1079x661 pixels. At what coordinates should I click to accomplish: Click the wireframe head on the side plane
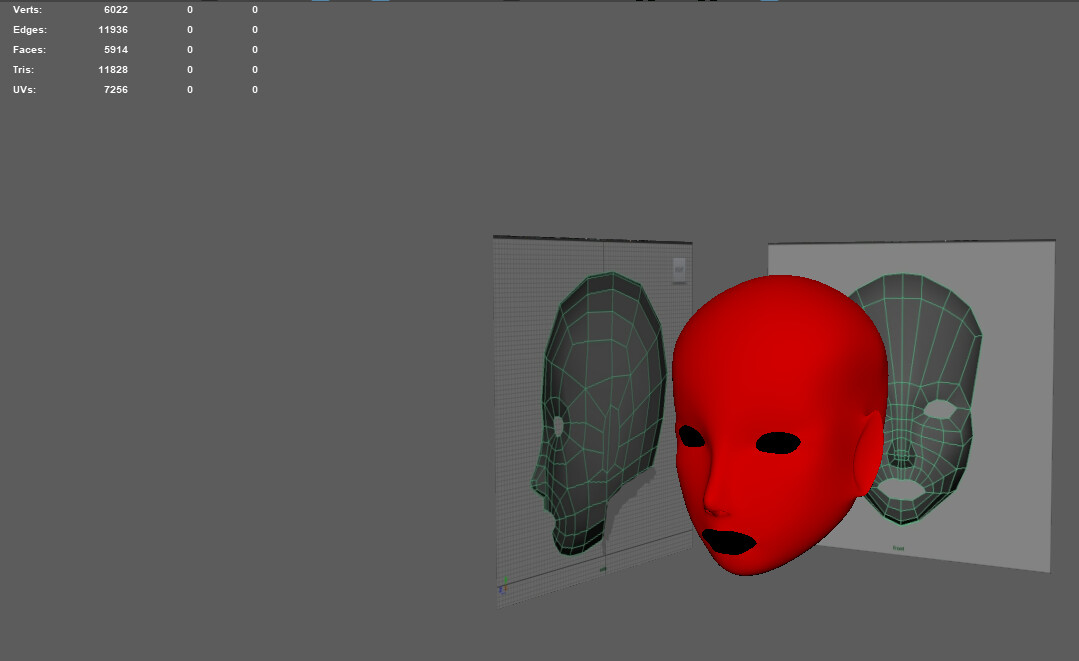point(600,400)
